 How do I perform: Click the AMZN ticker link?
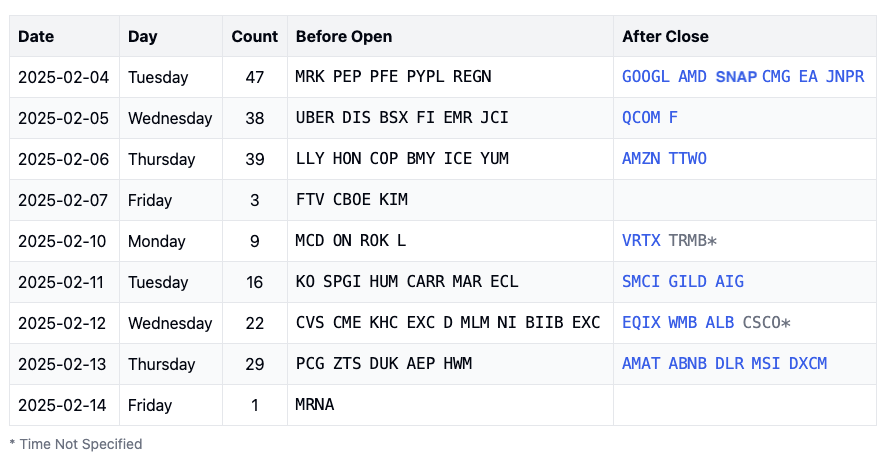click(641, 159)
